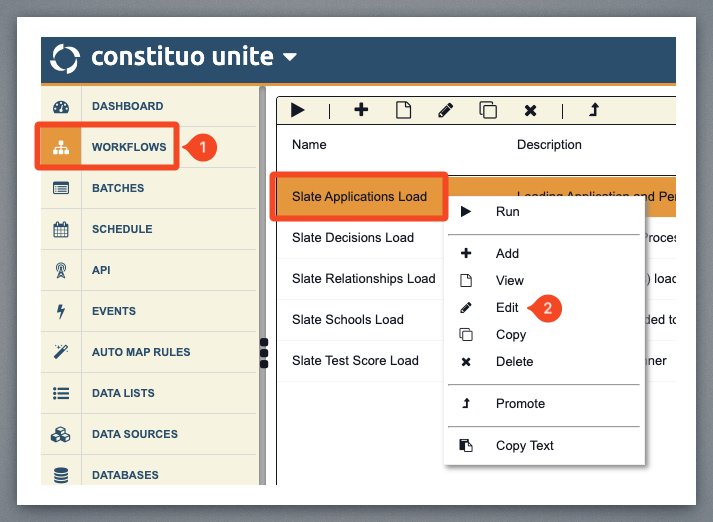
Task: Click the Workflows hierarchy icon
Action: click(61, 147)
